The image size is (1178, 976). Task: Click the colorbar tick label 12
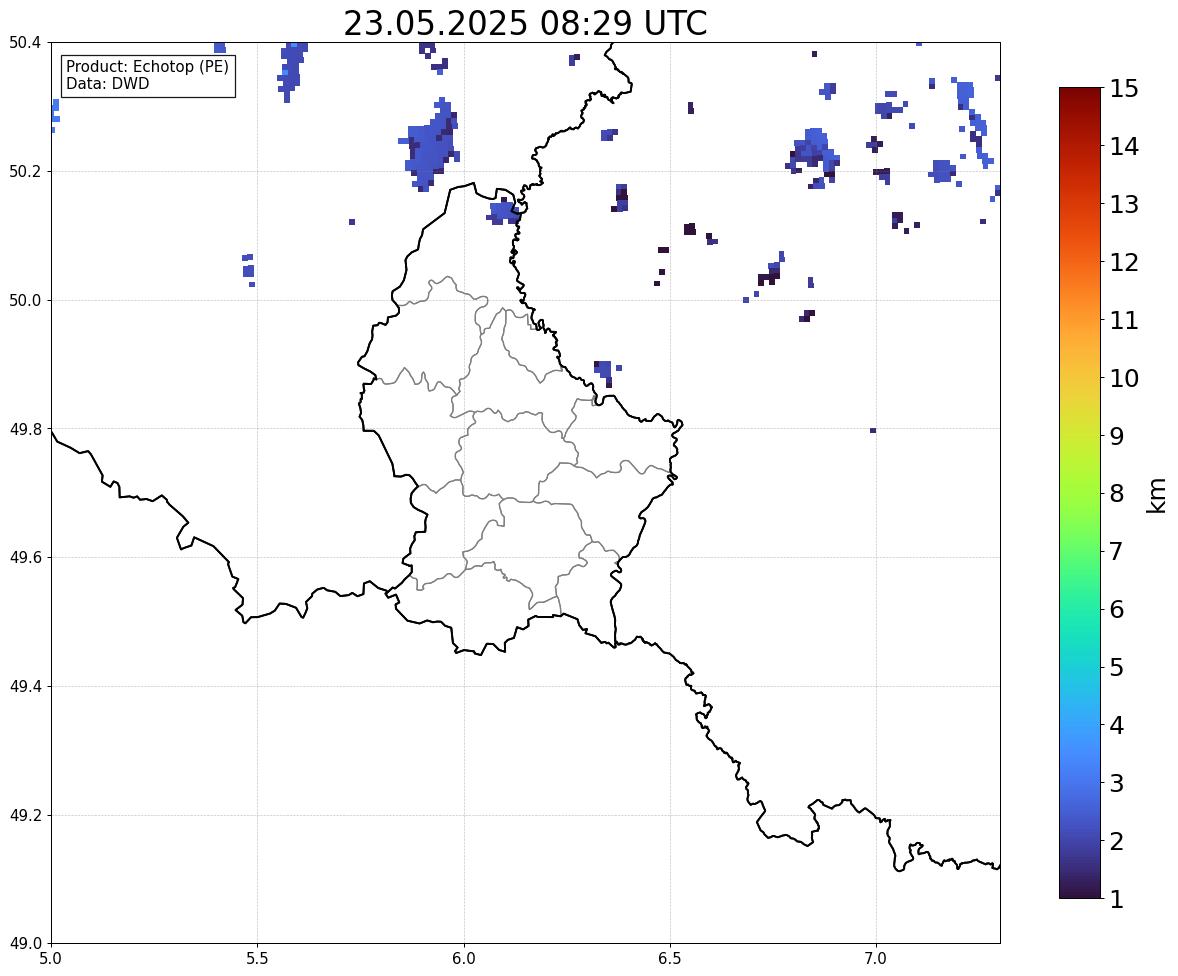pos(1124,262)
